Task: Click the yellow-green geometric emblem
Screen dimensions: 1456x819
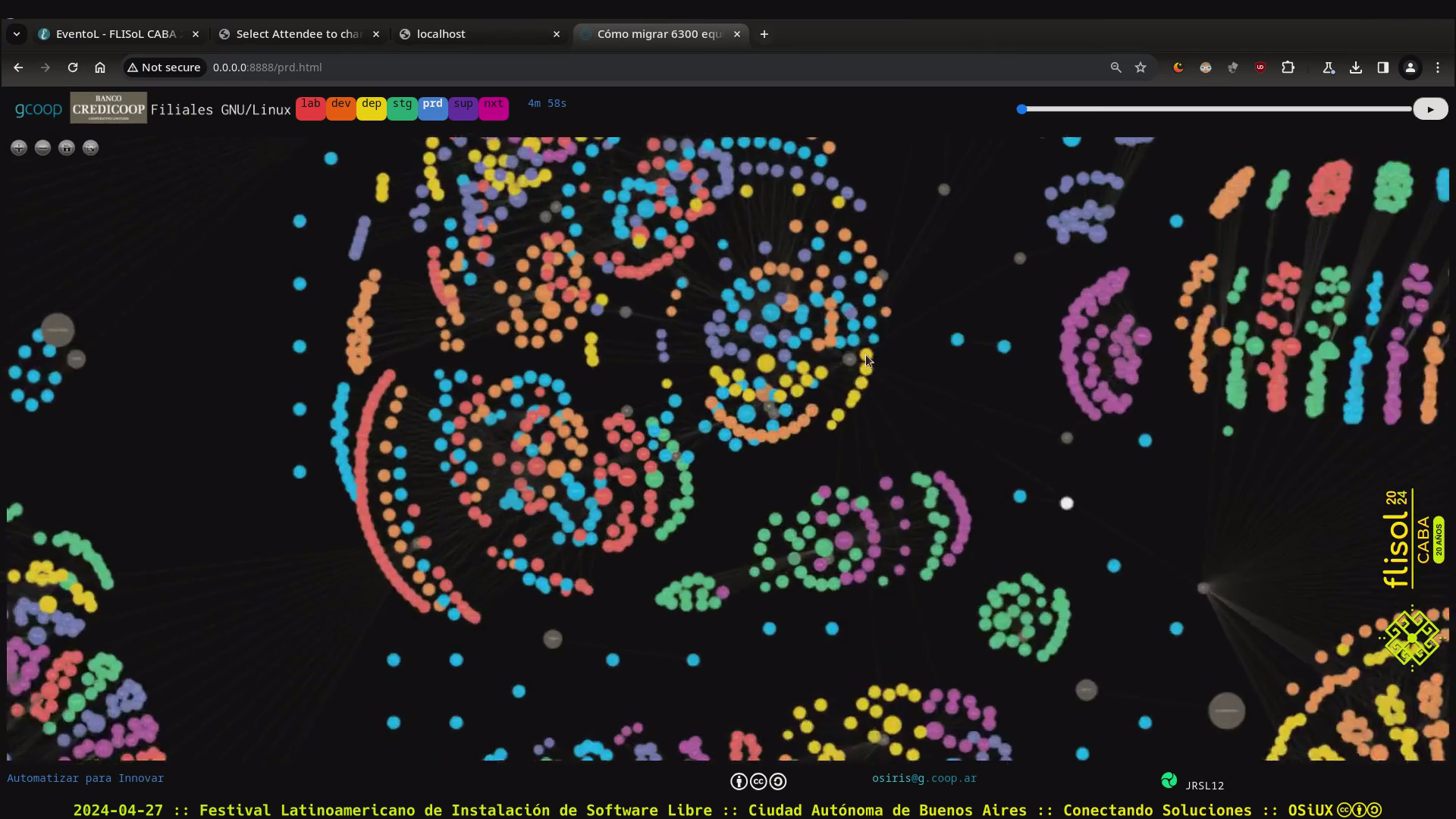Action: point(1412,639)
